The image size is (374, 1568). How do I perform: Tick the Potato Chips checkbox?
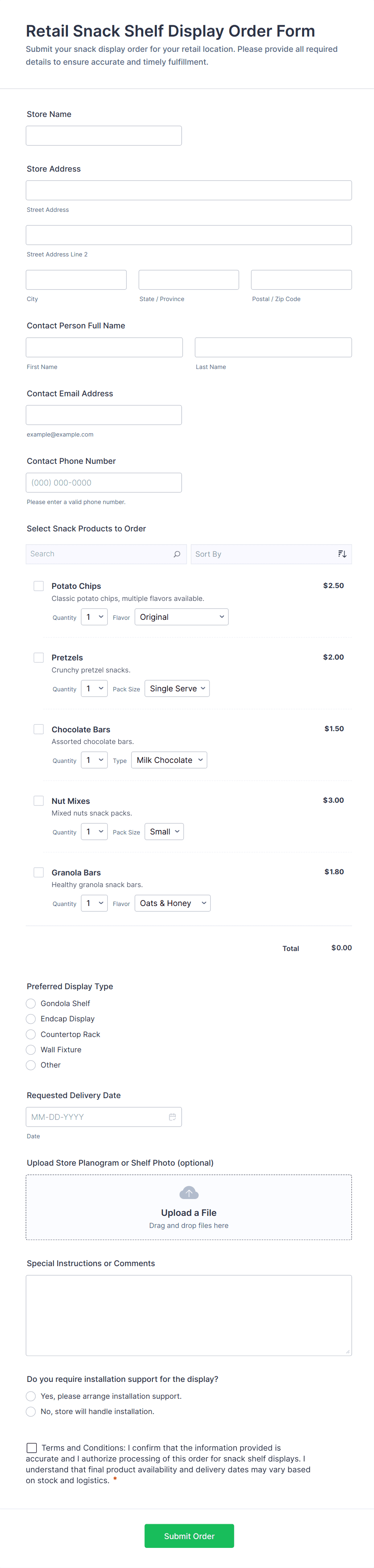38,586
